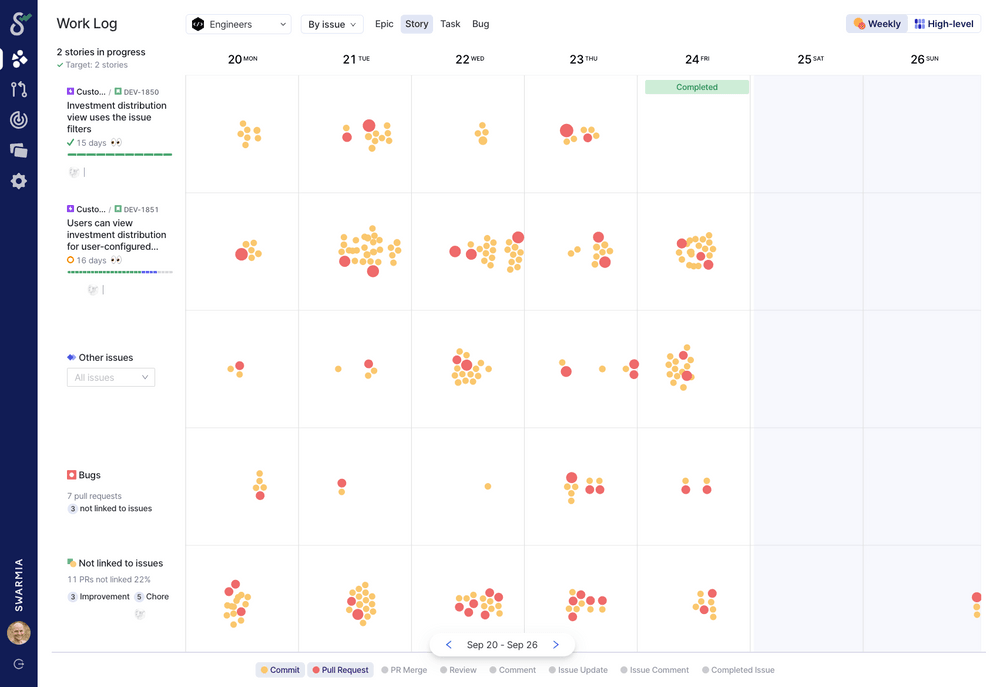
Task: Click the Bugs red issue icon
Action: [x=73, y=475]
